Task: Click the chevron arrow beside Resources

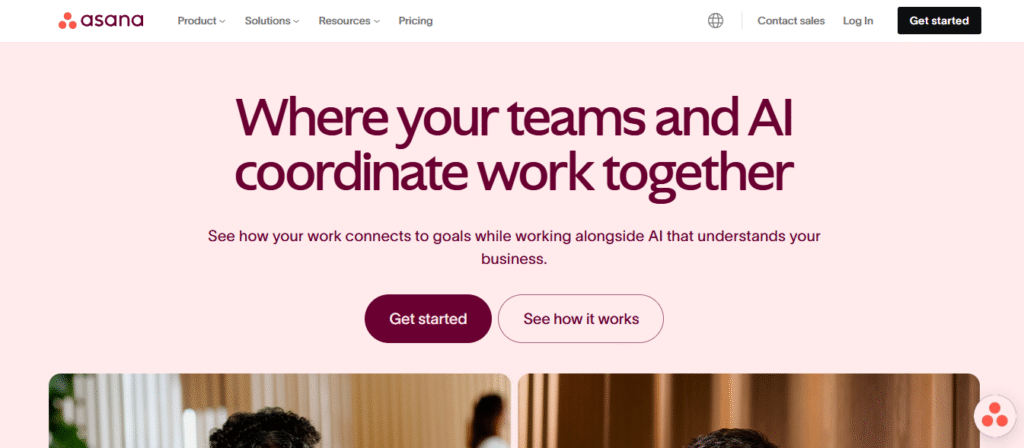Action: 376,21
